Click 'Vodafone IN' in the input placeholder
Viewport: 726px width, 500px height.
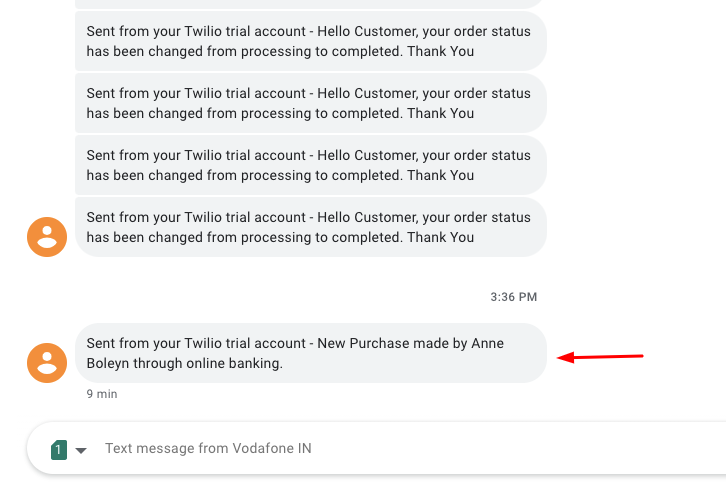click(272, 448)
